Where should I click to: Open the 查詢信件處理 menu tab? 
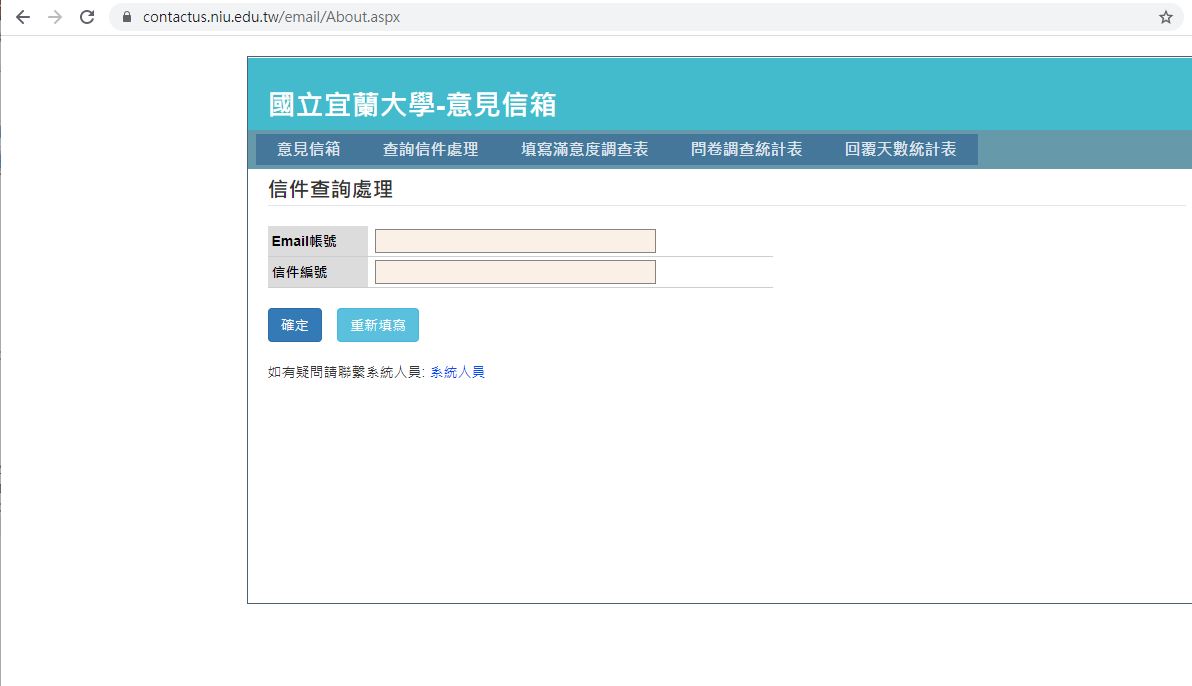tap(430, 149)
